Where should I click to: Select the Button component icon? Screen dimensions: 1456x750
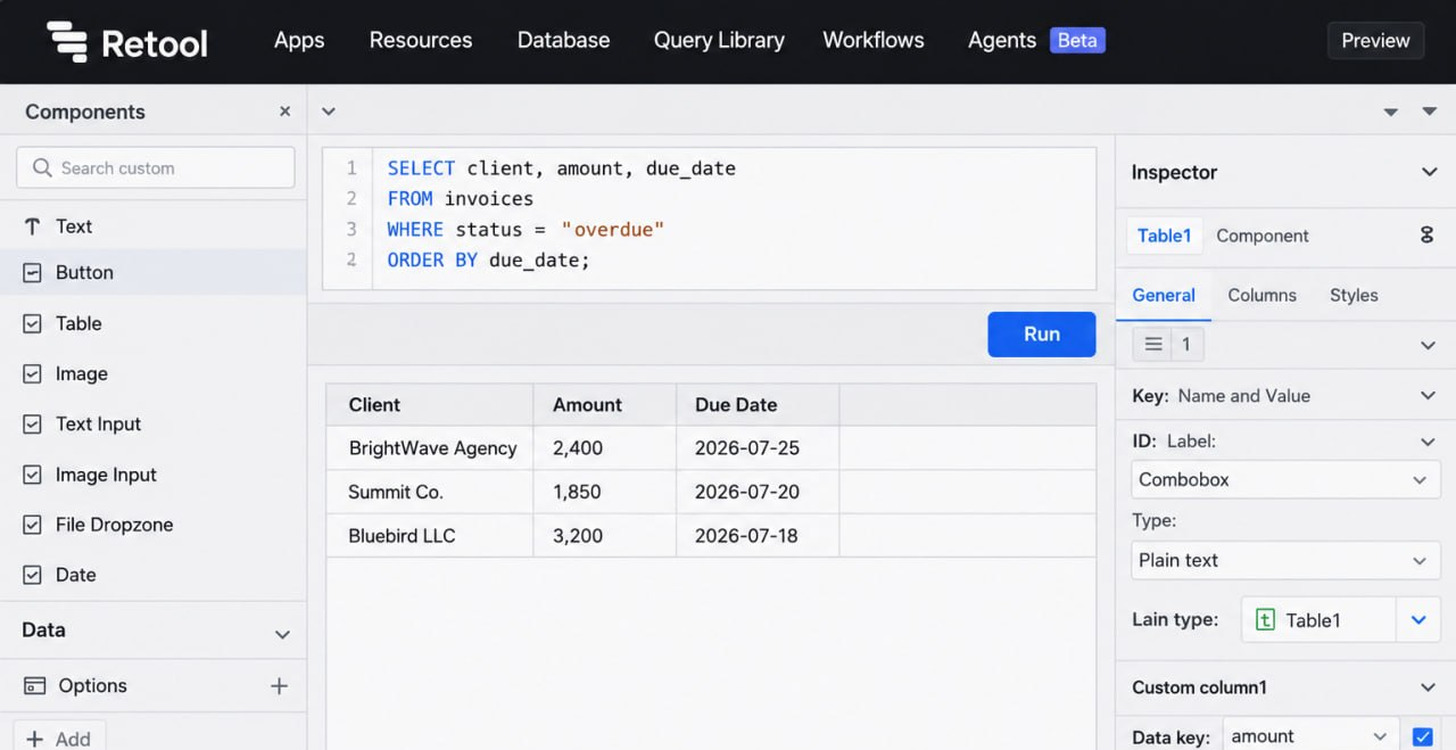(32, 273)
